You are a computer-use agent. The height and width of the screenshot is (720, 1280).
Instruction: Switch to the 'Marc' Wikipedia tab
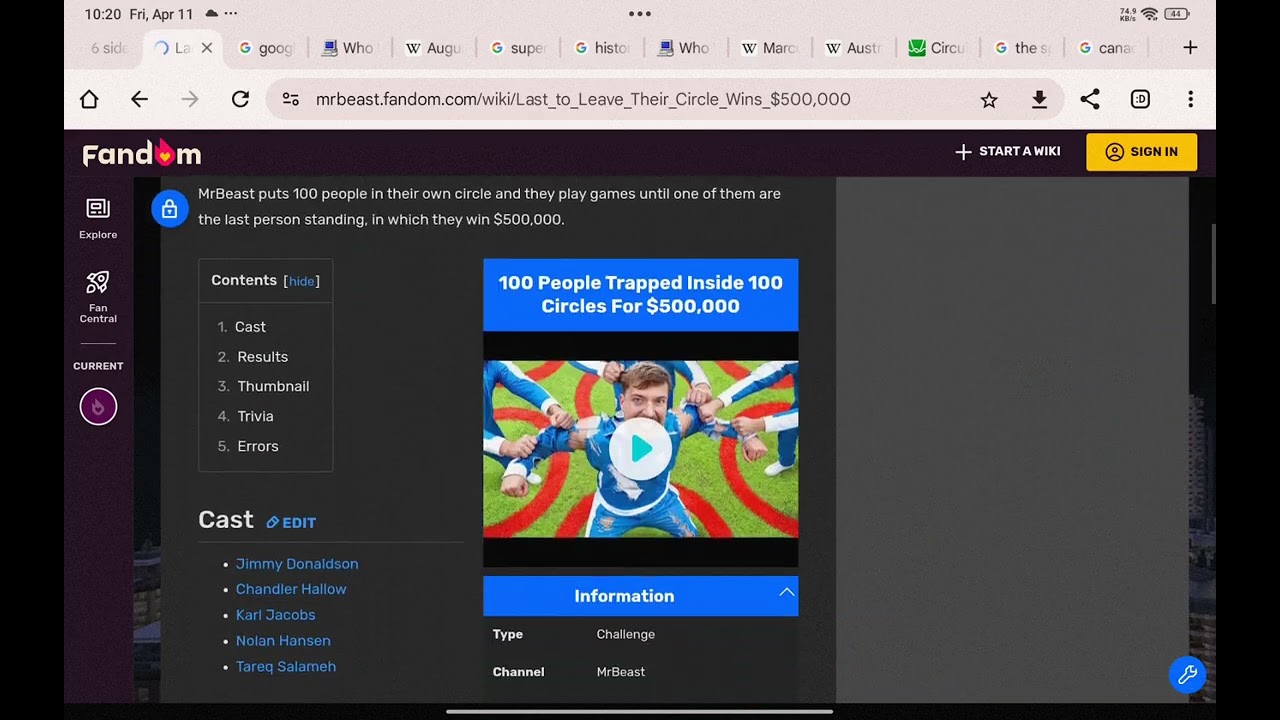tap(769, 47)
